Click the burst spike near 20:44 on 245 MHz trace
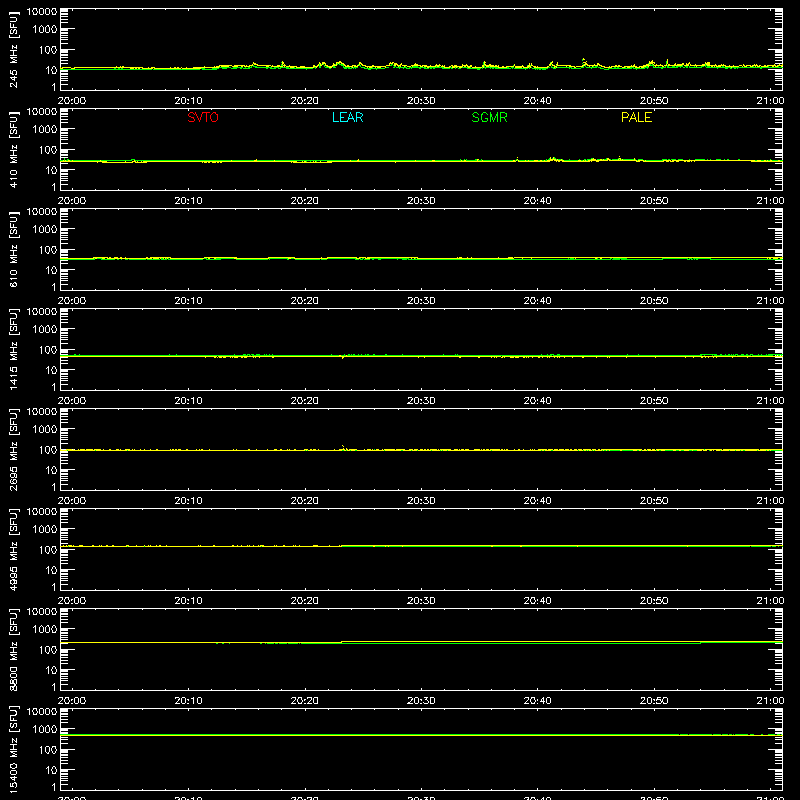 click(584, 61)
